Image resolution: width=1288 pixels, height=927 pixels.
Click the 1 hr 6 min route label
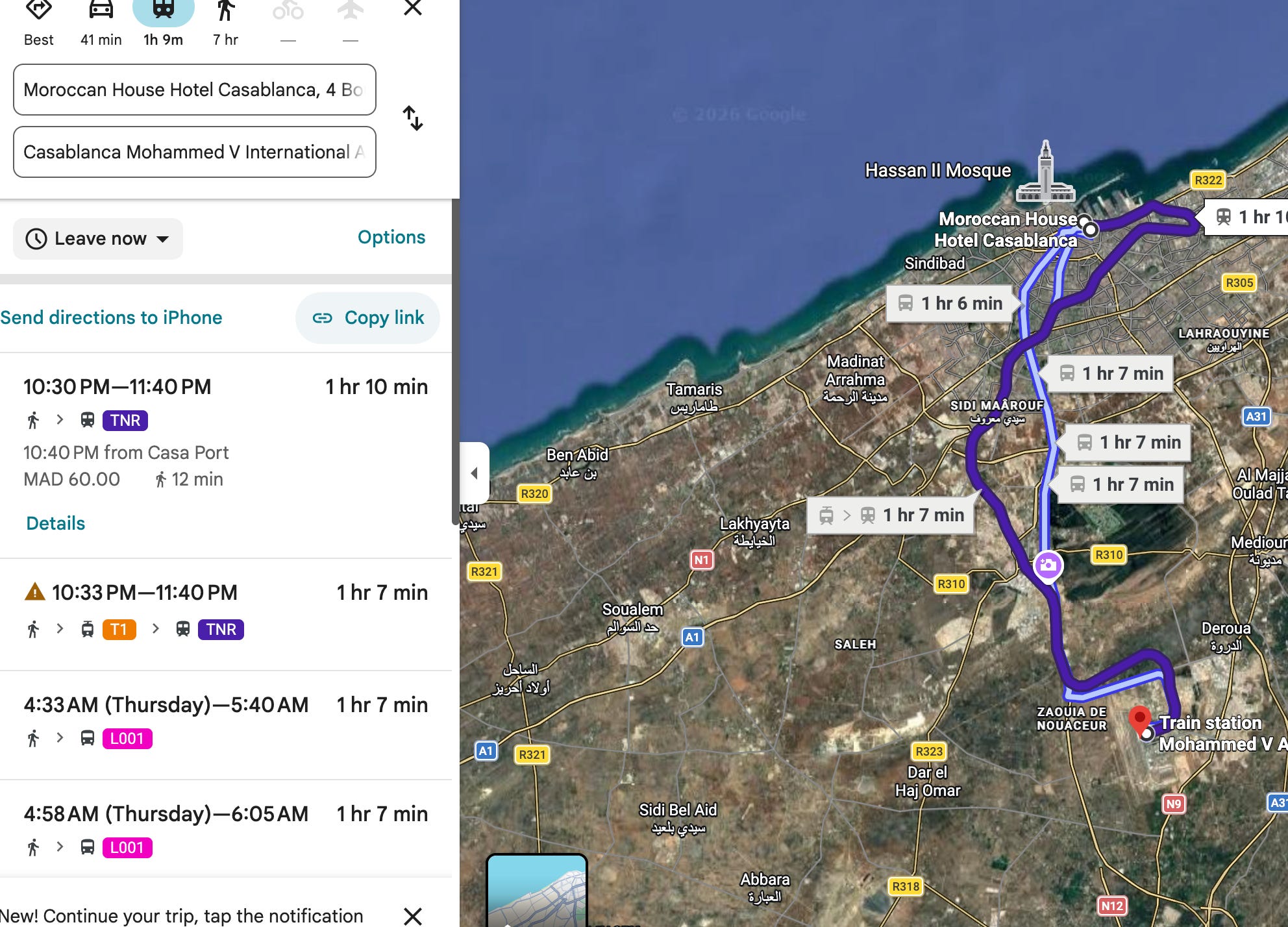950,303
